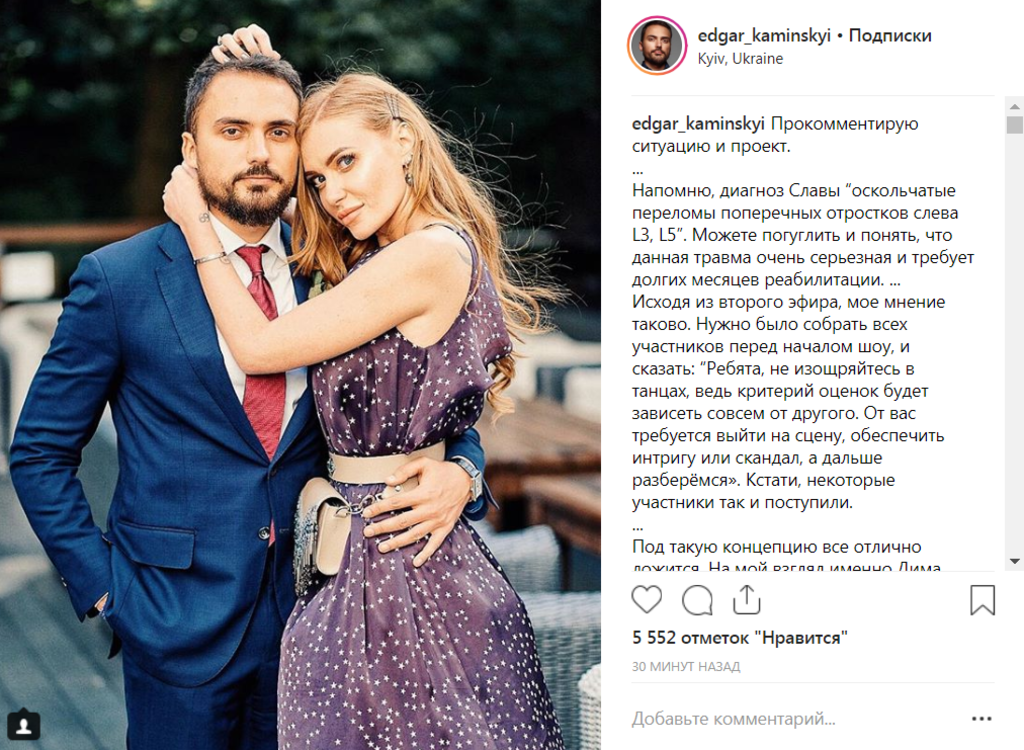Open comments with the speech bubble icon
The height and width of the screenshot is (750, 1024).
(x=697, y=600)
